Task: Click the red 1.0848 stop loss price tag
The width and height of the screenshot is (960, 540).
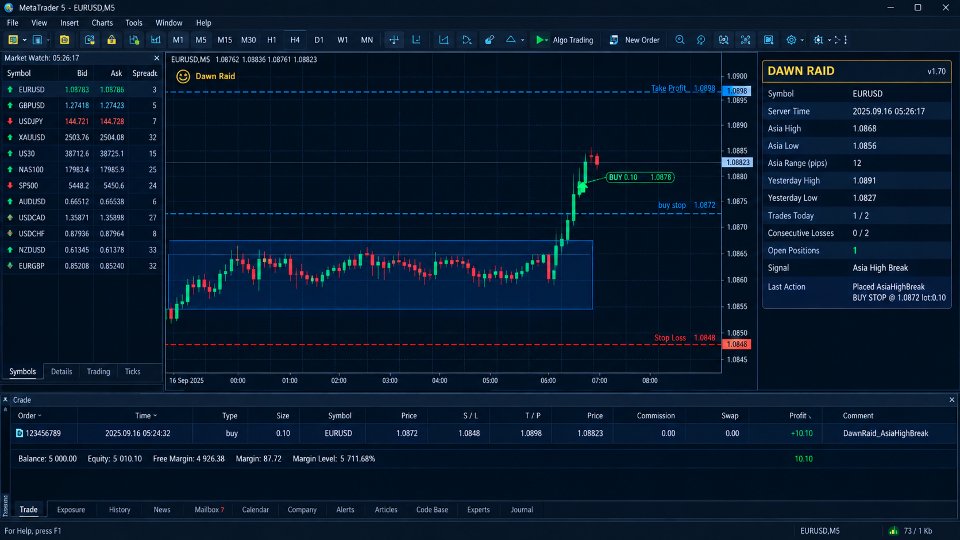Action: [737, 344]
